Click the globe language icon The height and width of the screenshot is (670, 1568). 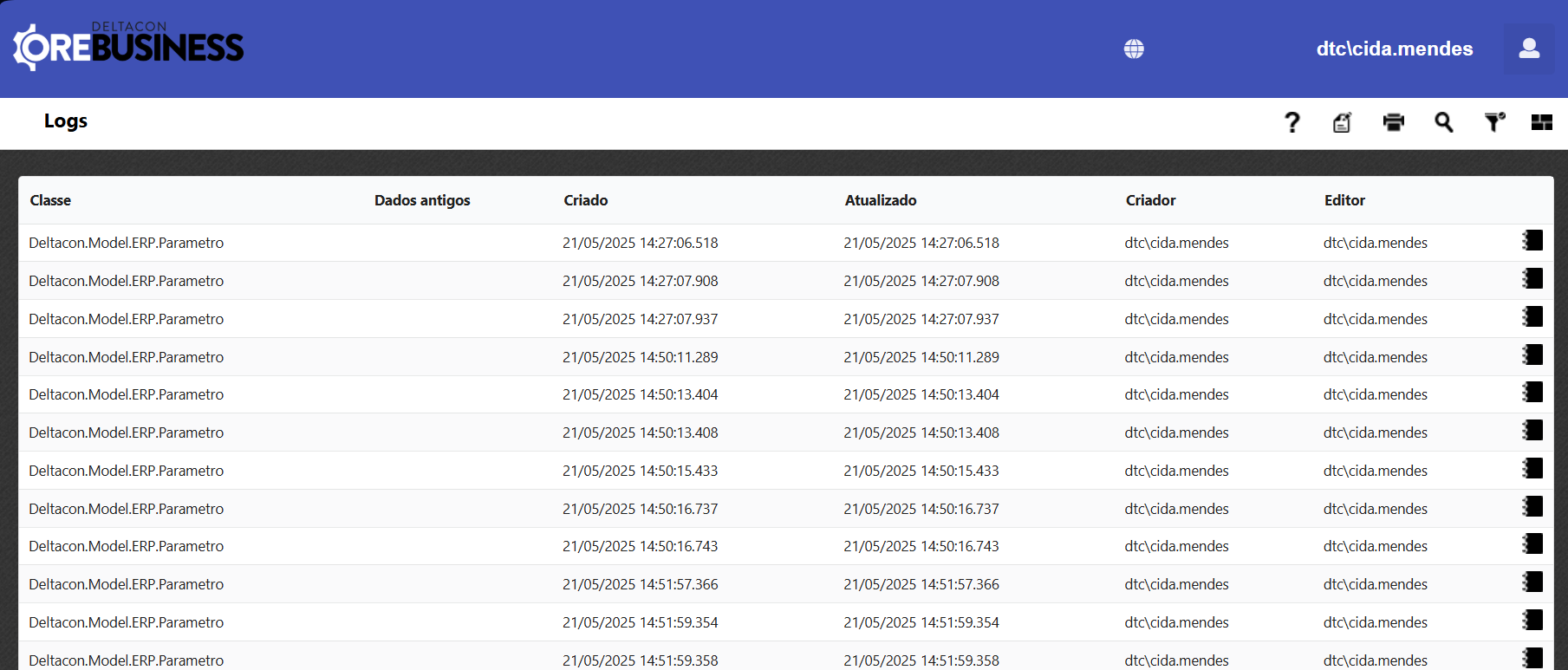click(1134, 49)
